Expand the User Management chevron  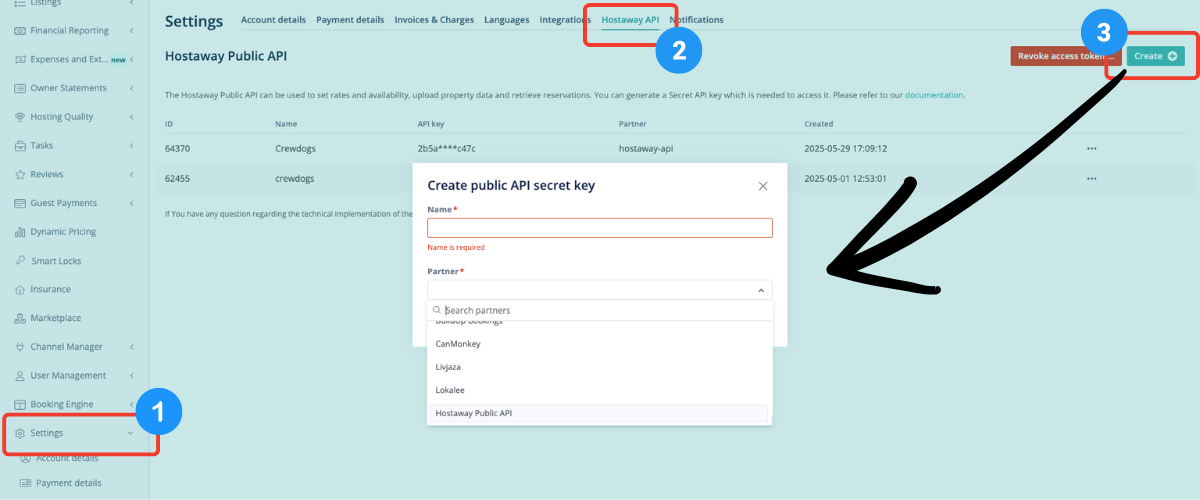pos(132,375)
